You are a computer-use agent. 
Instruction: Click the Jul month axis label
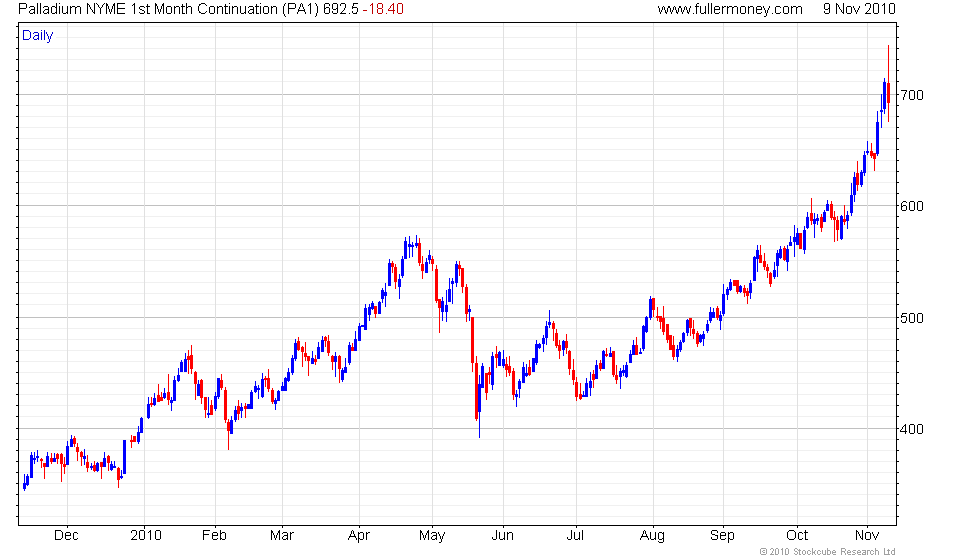point(575,536)
